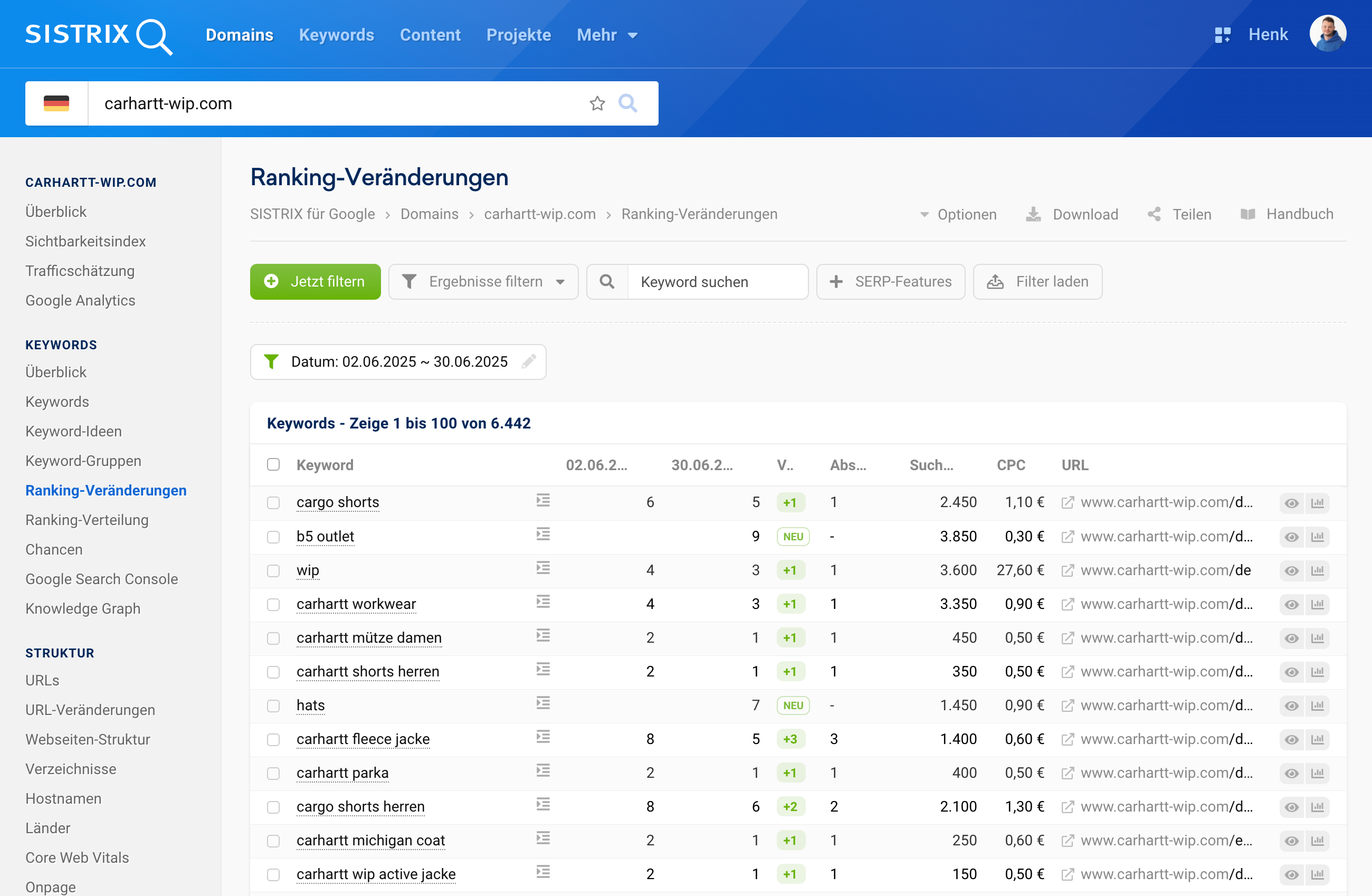This screenshot has width=1372, height=896.
Task: Click into the Keyword suchen input field
Action: click(x=717, y=282)
